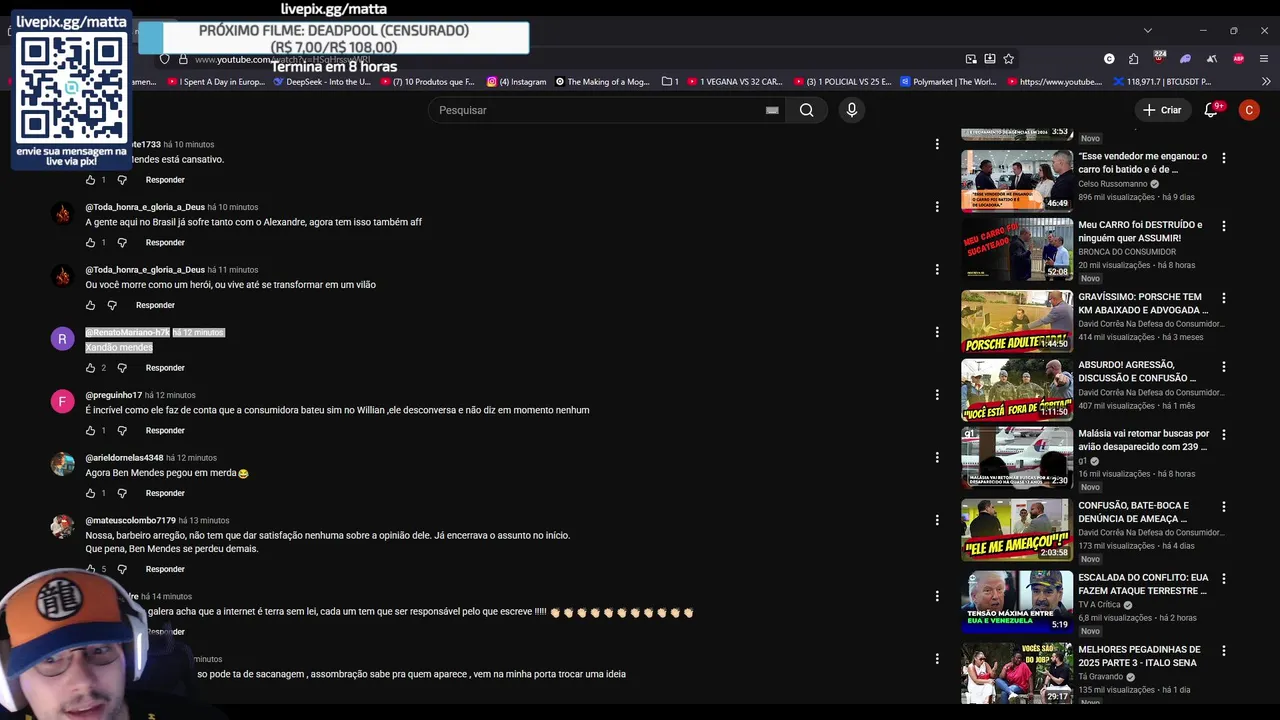Click the site lock icon by URL

tap(182, 60)
